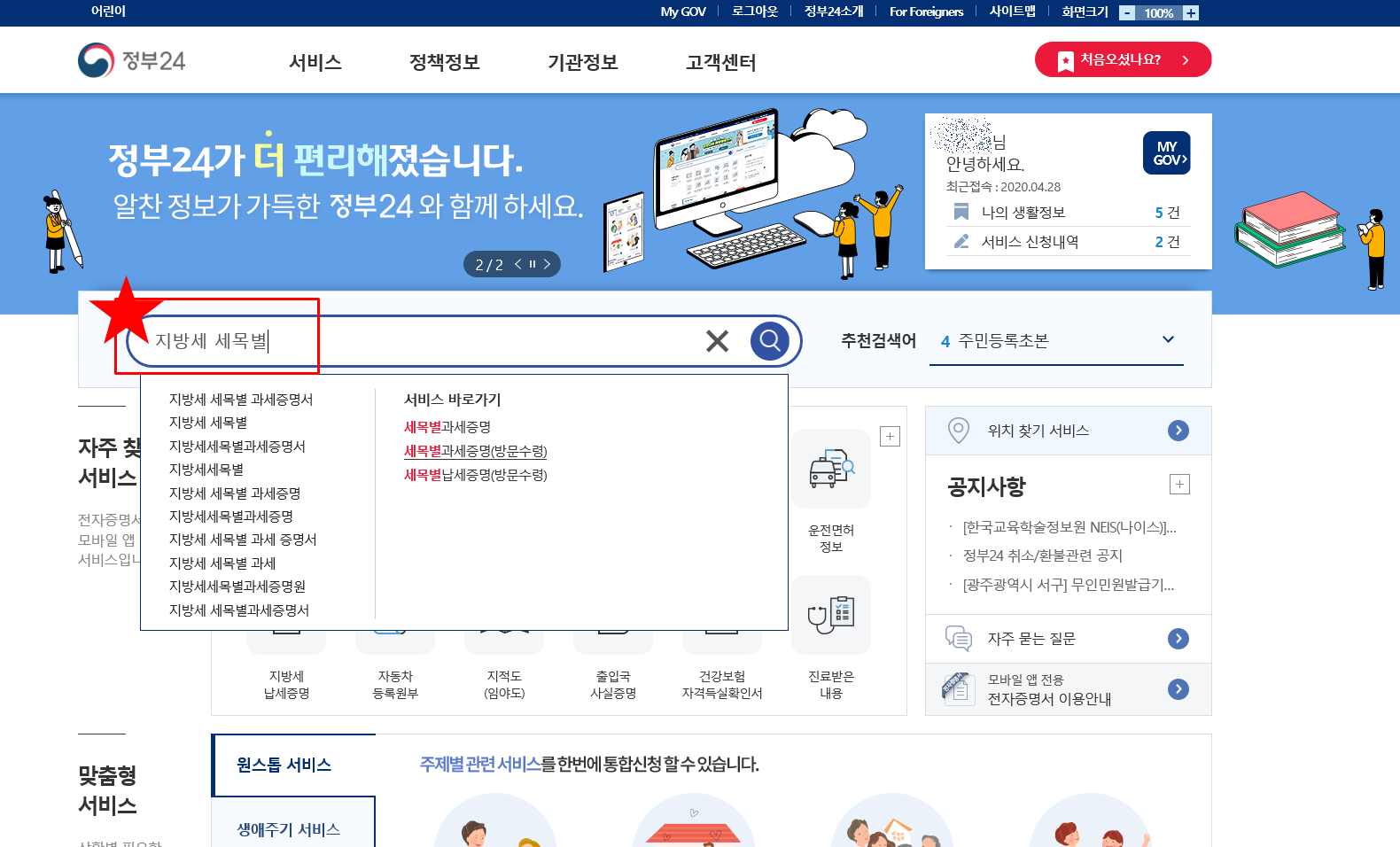
Task: Open the 지방세 납세증명 service
Action: 286,684
